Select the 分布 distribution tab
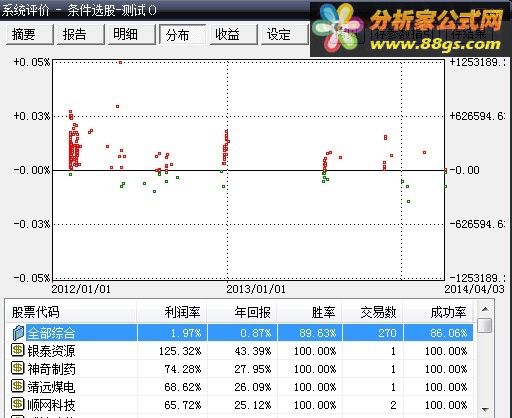Image resolution: width=512 pixels, height=418 pixels. click(x=182, y=34)
